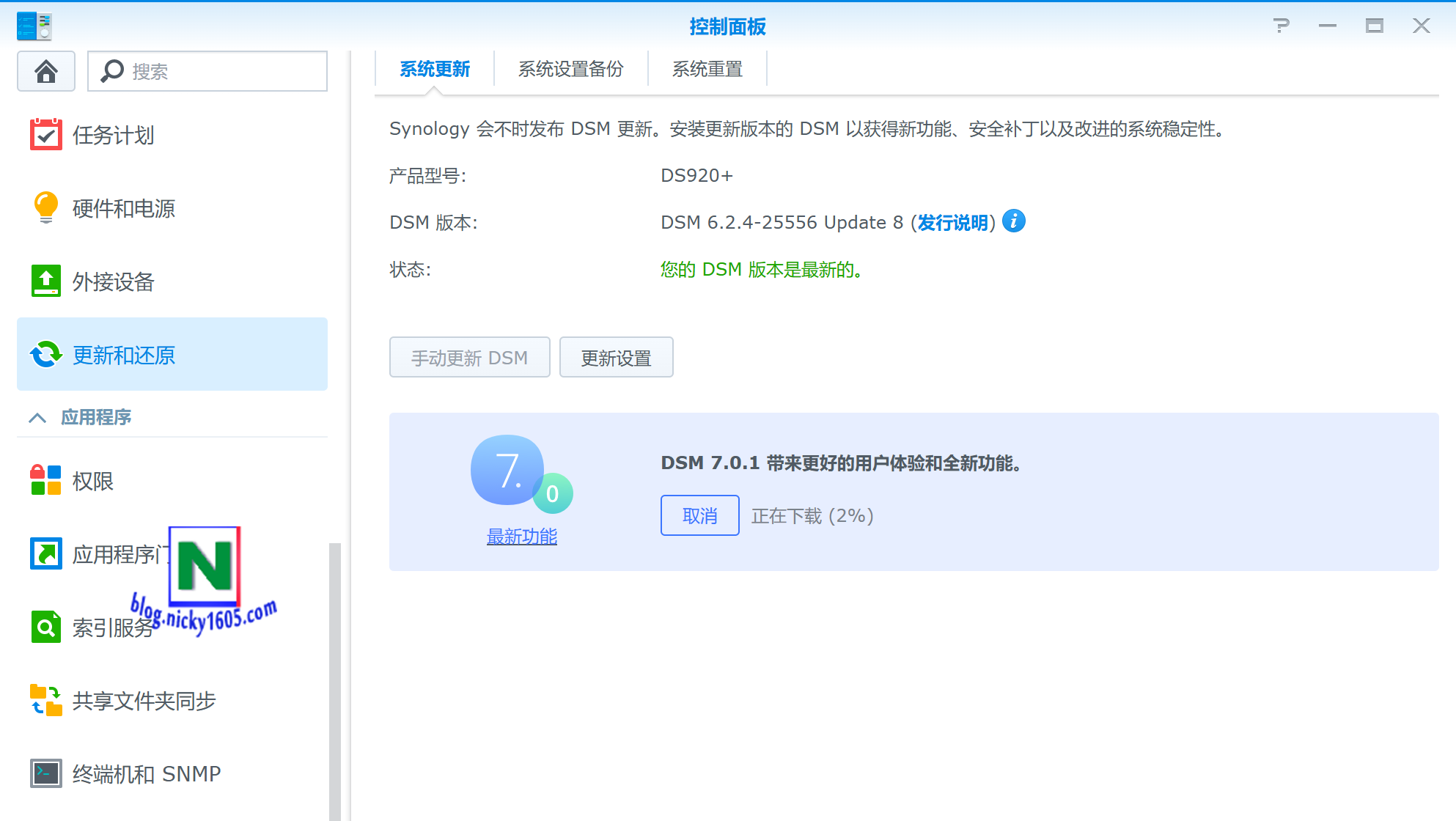This screenshot has height=821, width=1456.
Task: Open 权限 privileges icon
Action: point(45,480)
